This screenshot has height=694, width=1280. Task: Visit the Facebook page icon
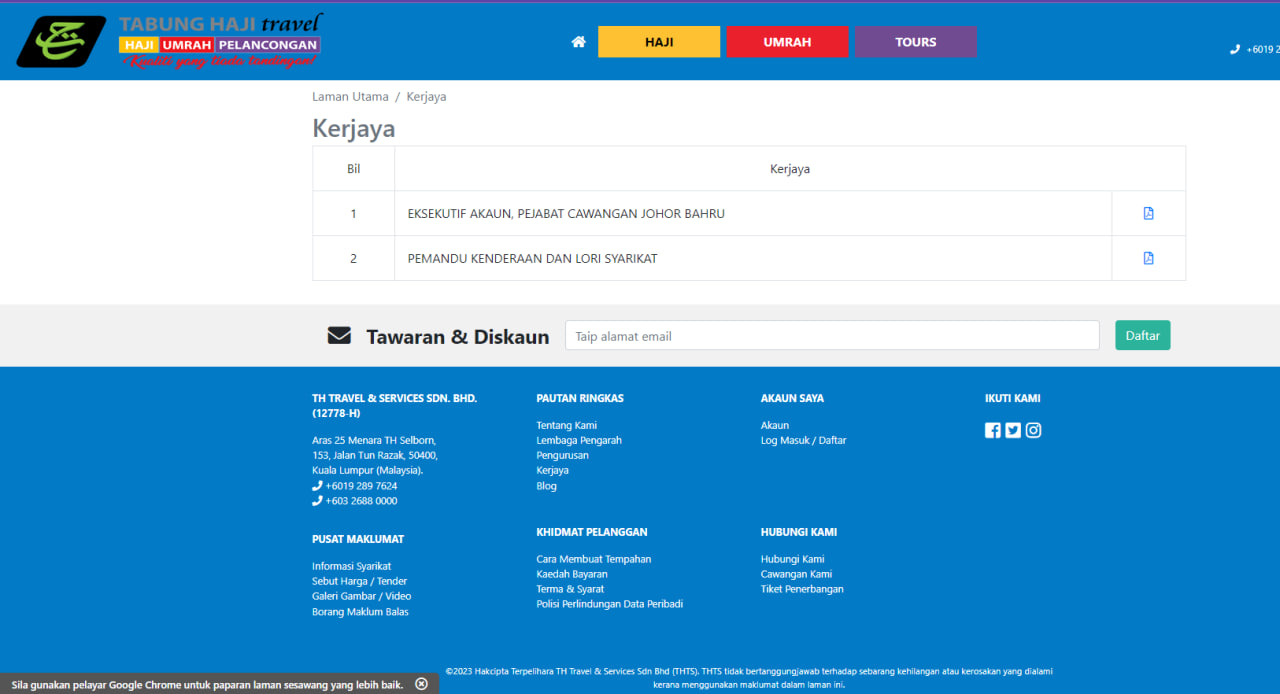coord(993,430)
